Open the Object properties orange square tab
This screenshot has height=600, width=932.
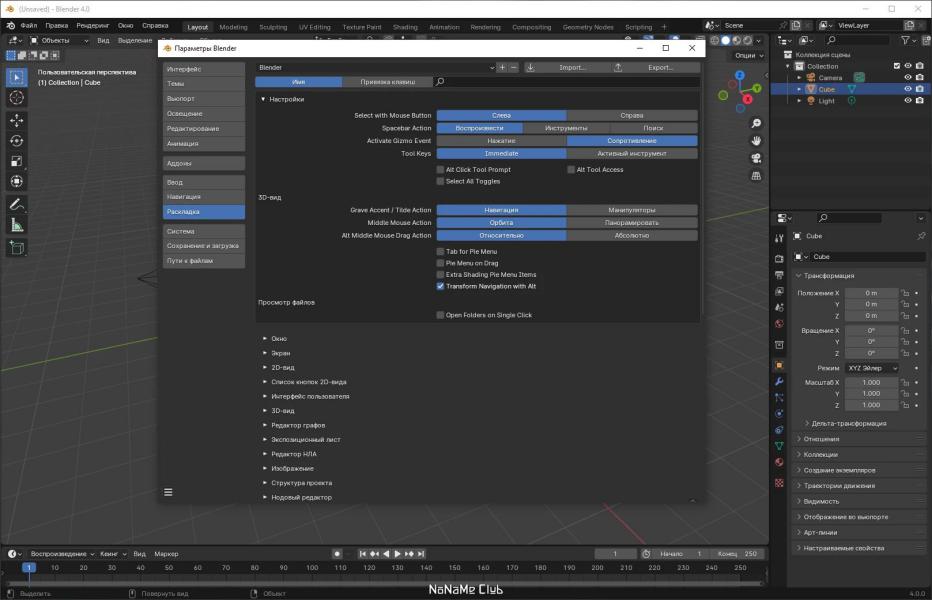(x=779, y=365)
